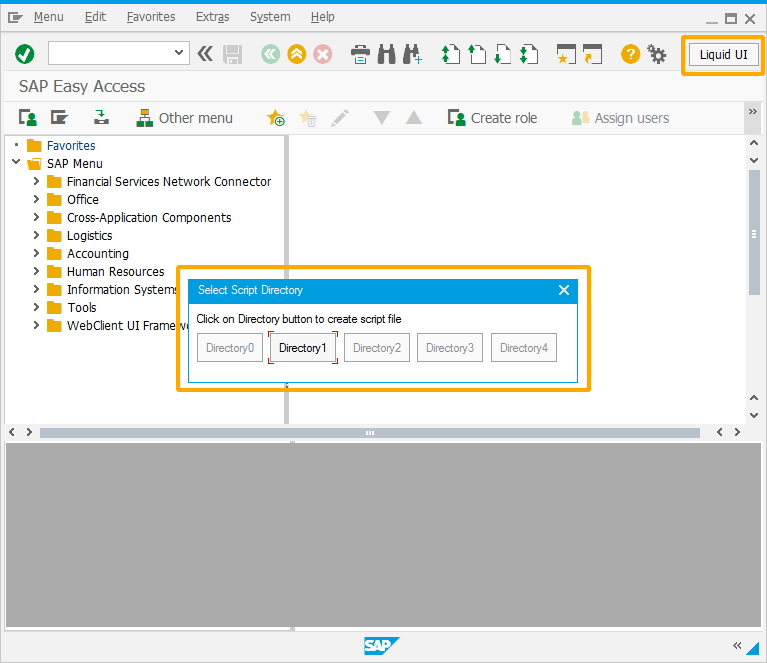This screenshot has height=663, width=767.
Task: Expand Cross-Application Components node
Action: (36, 217)
